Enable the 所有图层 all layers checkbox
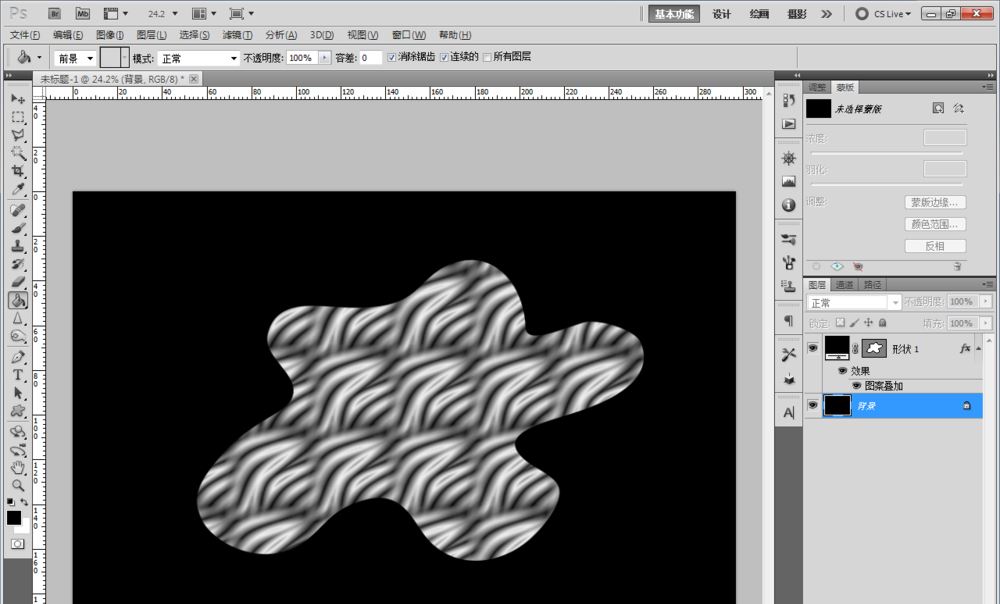 487,57
